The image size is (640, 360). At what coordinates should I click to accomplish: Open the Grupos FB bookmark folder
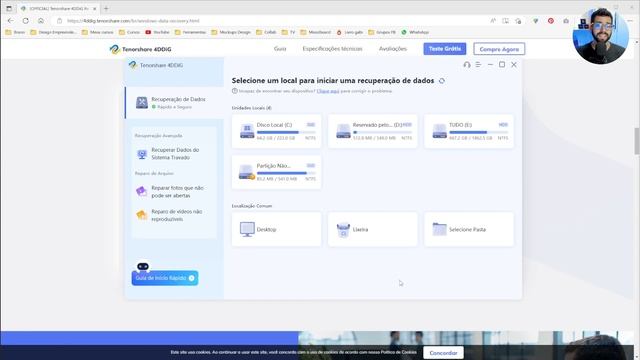(x=382, y=32)
